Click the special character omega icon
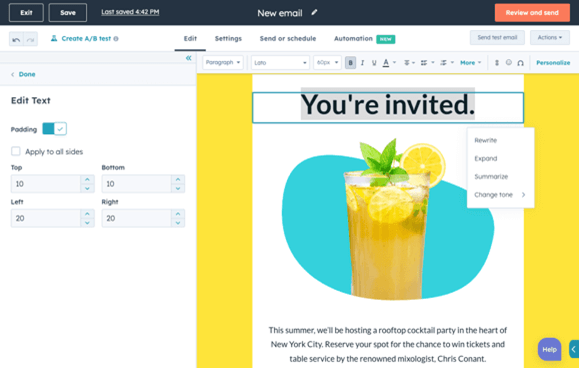 point(520,63)
